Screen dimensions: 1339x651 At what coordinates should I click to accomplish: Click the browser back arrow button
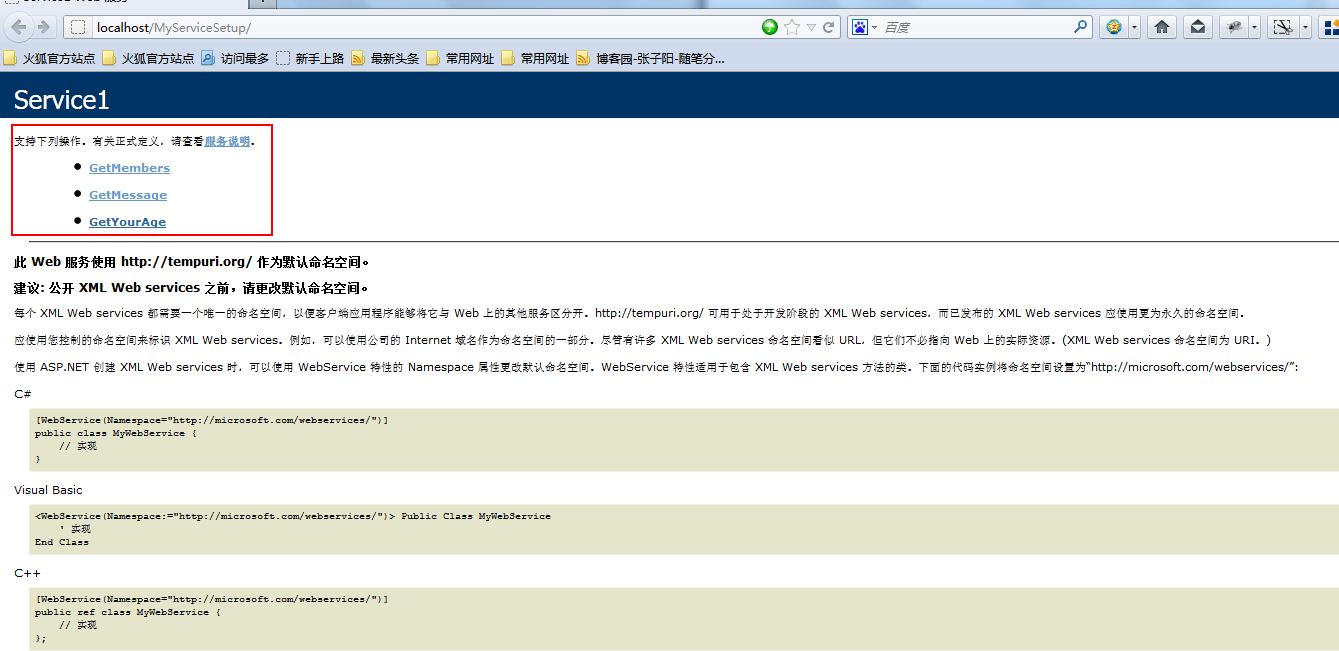click(19, 27)
